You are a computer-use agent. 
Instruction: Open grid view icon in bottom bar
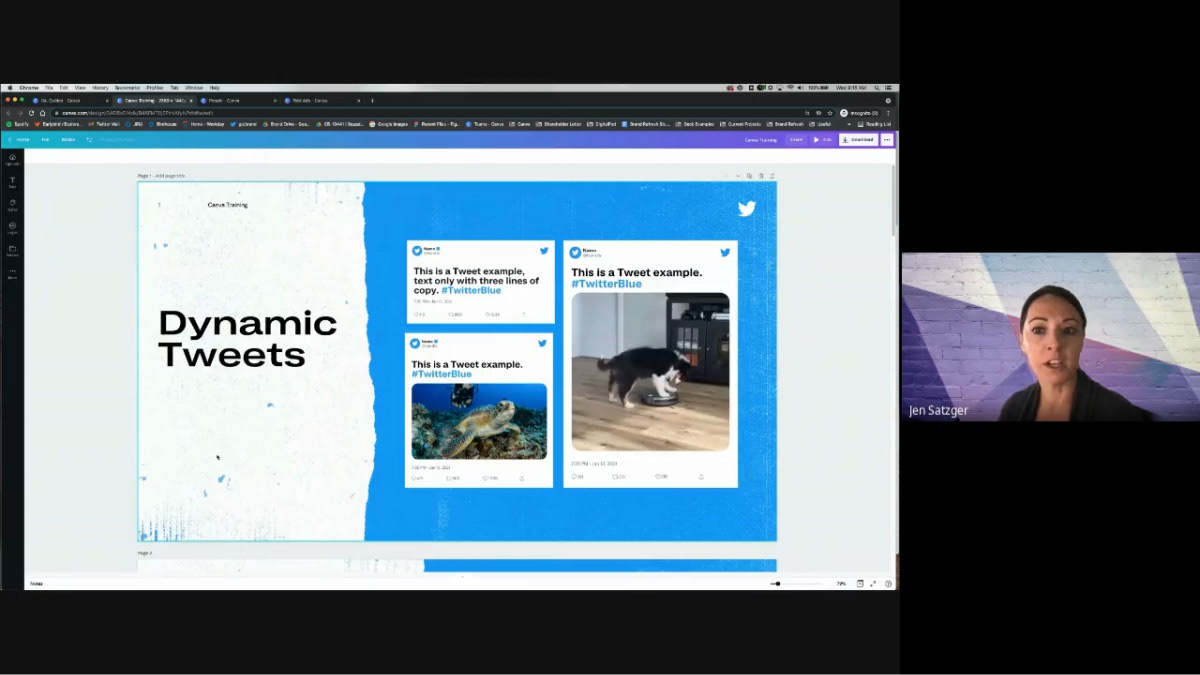pos(860,583)
